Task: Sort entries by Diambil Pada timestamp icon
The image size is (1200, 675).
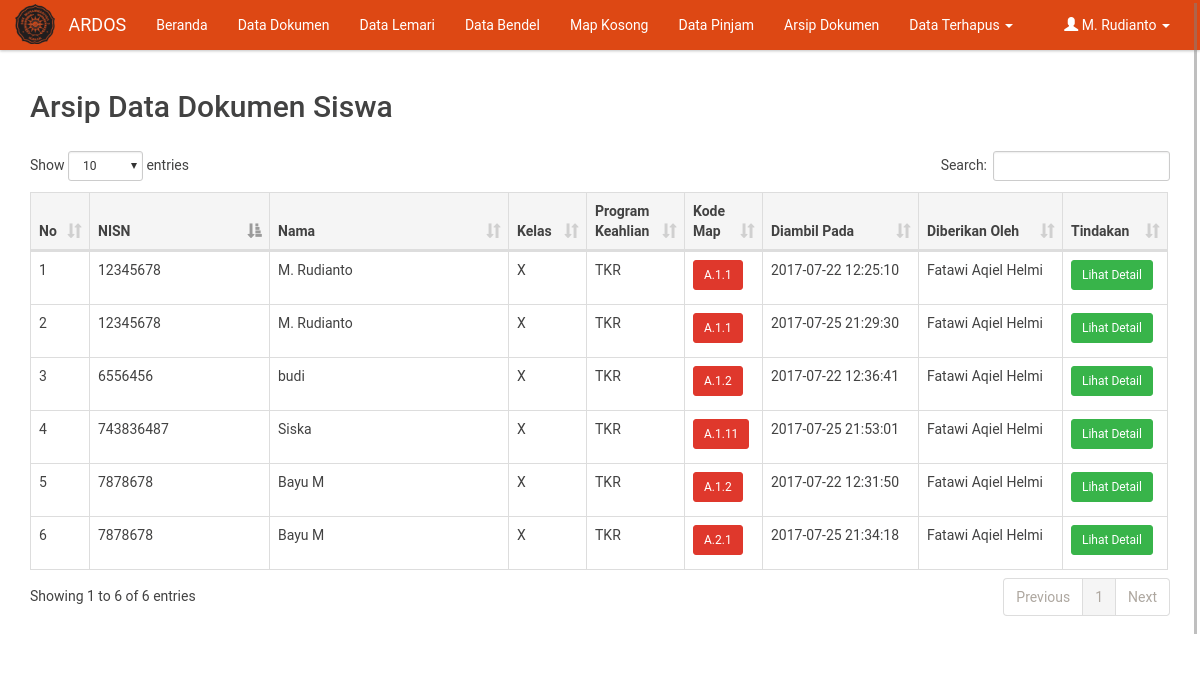Action: [x=904, y=231]
